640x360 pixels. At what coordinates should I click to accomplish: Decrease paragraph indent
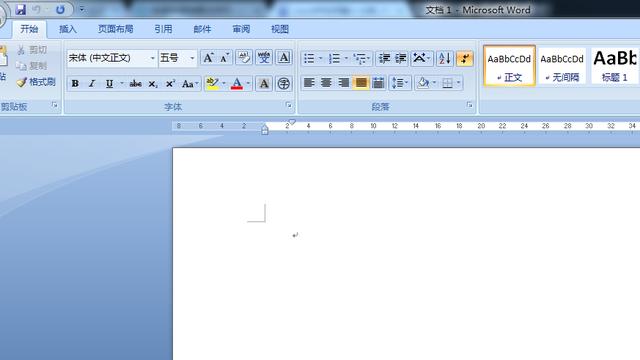coord(384,58)
